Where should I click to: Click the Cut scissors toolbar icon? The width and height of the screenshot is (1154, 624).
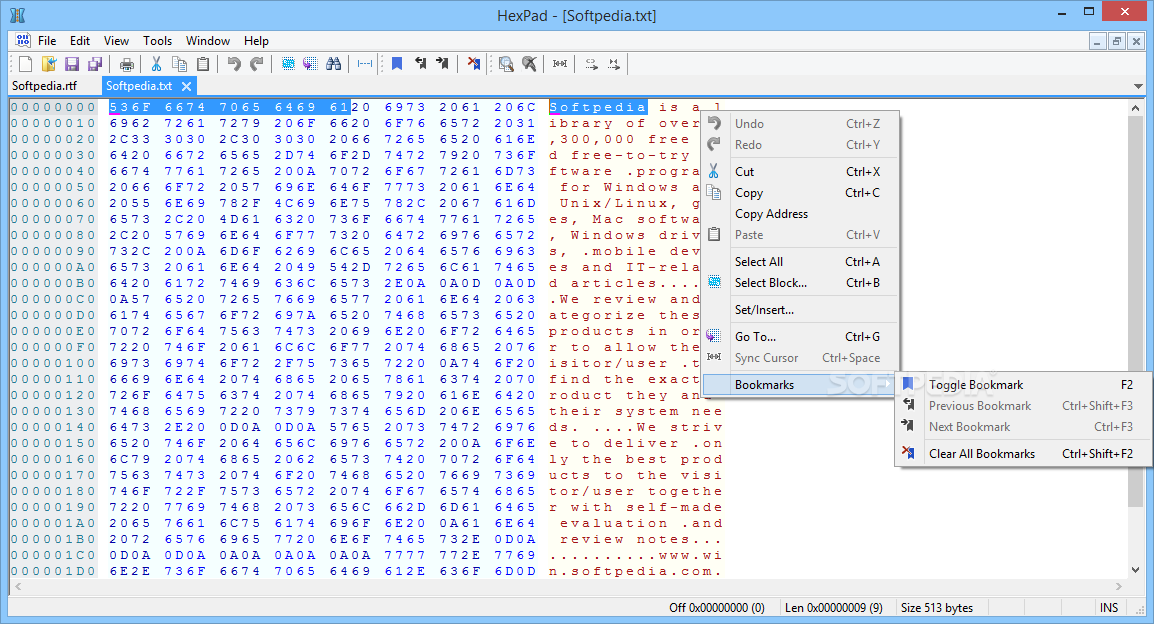click(156, 64)
